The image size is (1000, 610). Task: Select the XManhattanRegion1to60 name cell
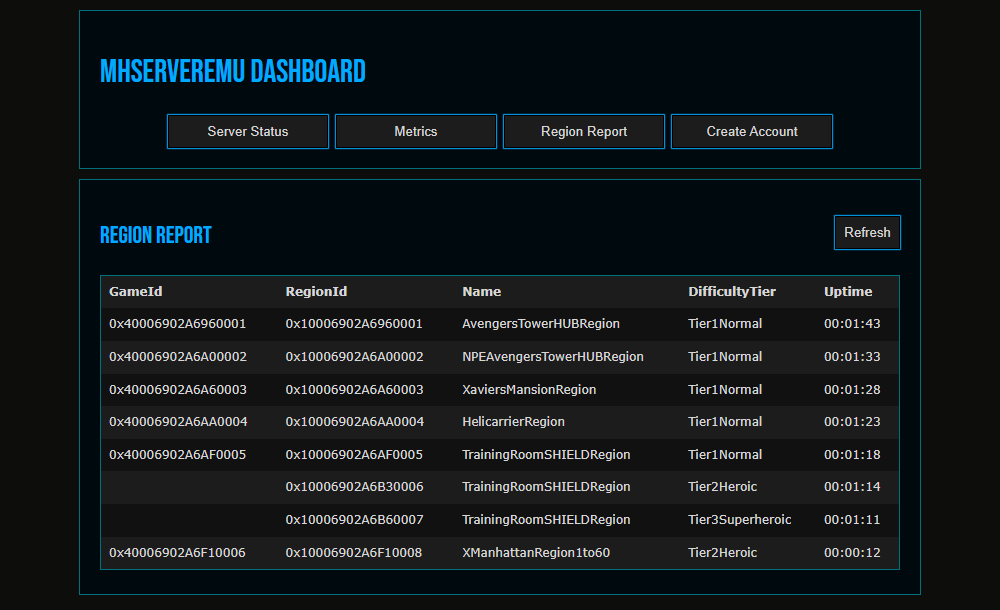coord(536,553)
